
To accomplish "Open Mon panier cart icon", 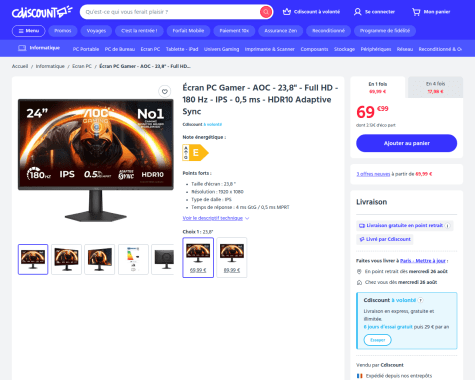I will 416,12.
